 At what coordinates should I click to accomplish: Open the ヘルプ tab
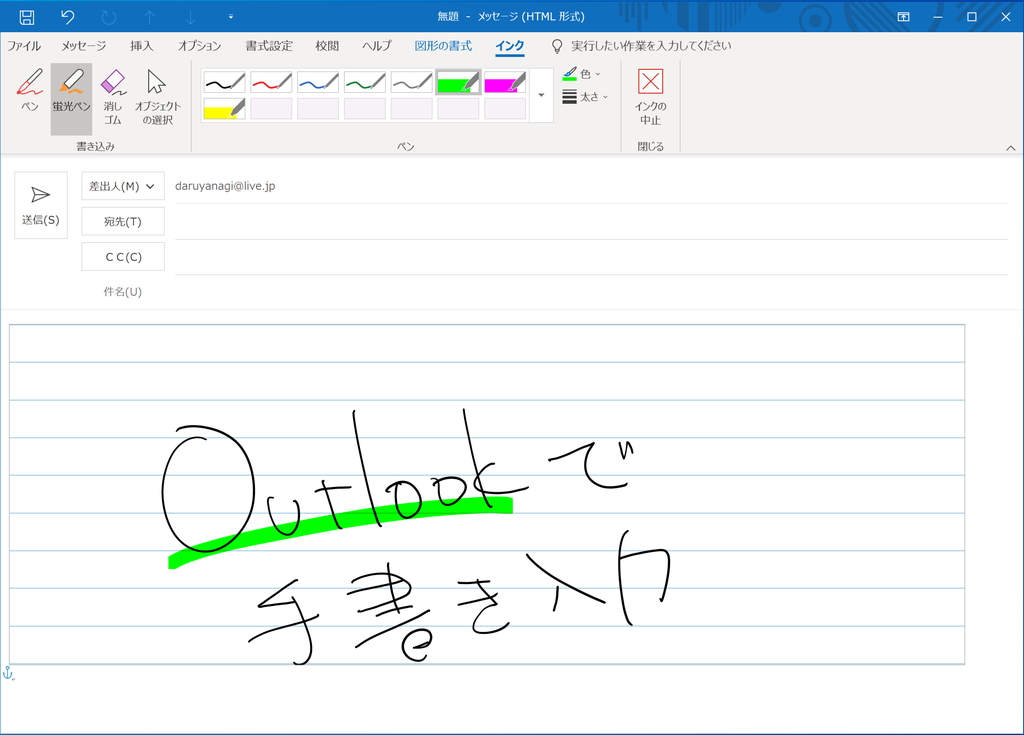click(377, 46)
